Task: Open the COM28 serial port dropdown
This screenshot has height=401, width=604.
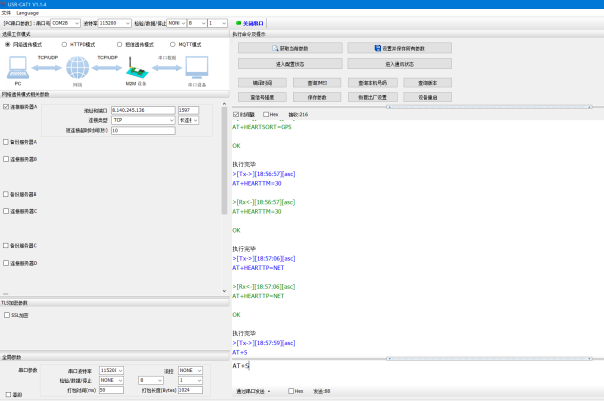Action: [x=68, y=21]
